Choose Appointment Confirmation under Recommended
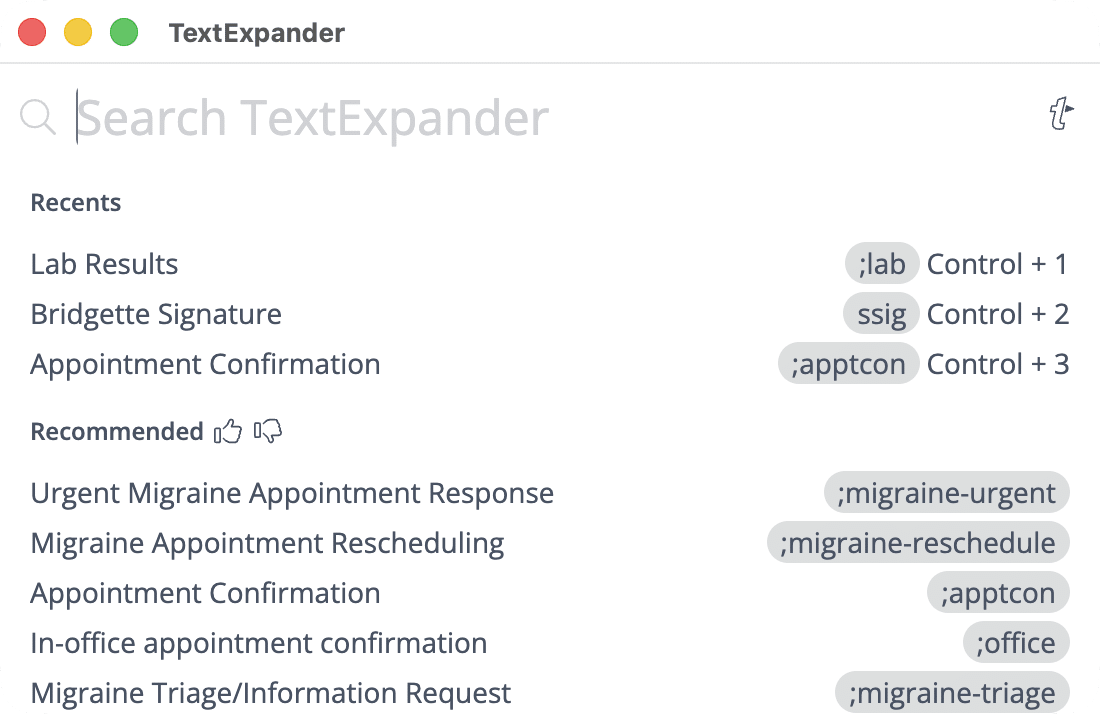The width and height of the screenshot is (1100, 714). tap(205, 594)
